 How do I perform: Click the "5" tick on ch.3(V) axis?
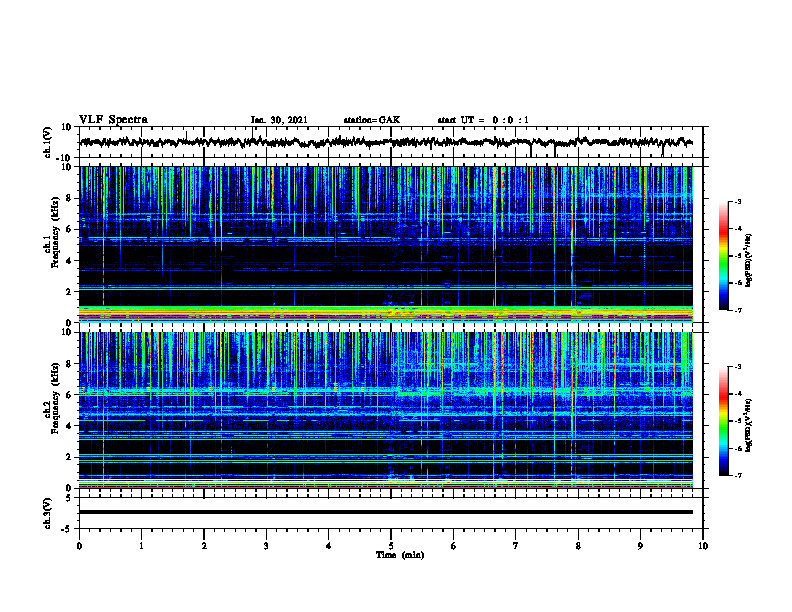[70, 497]
